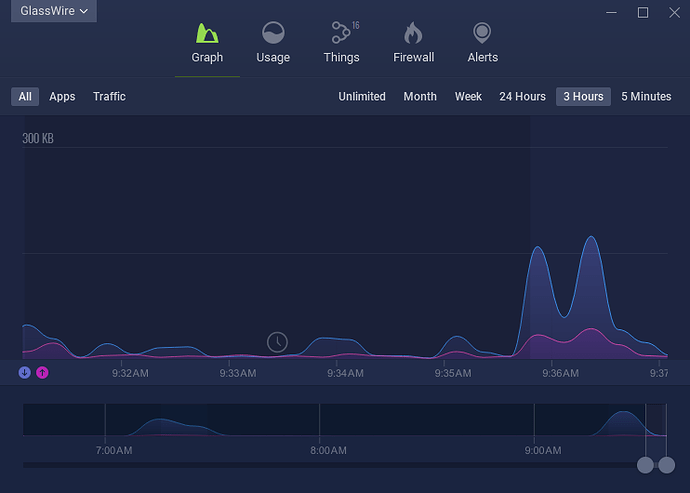This screenshot has width=690, height=493.
Task: Toggle the magenta upload traffic indicator
Action: pos(42,373)
